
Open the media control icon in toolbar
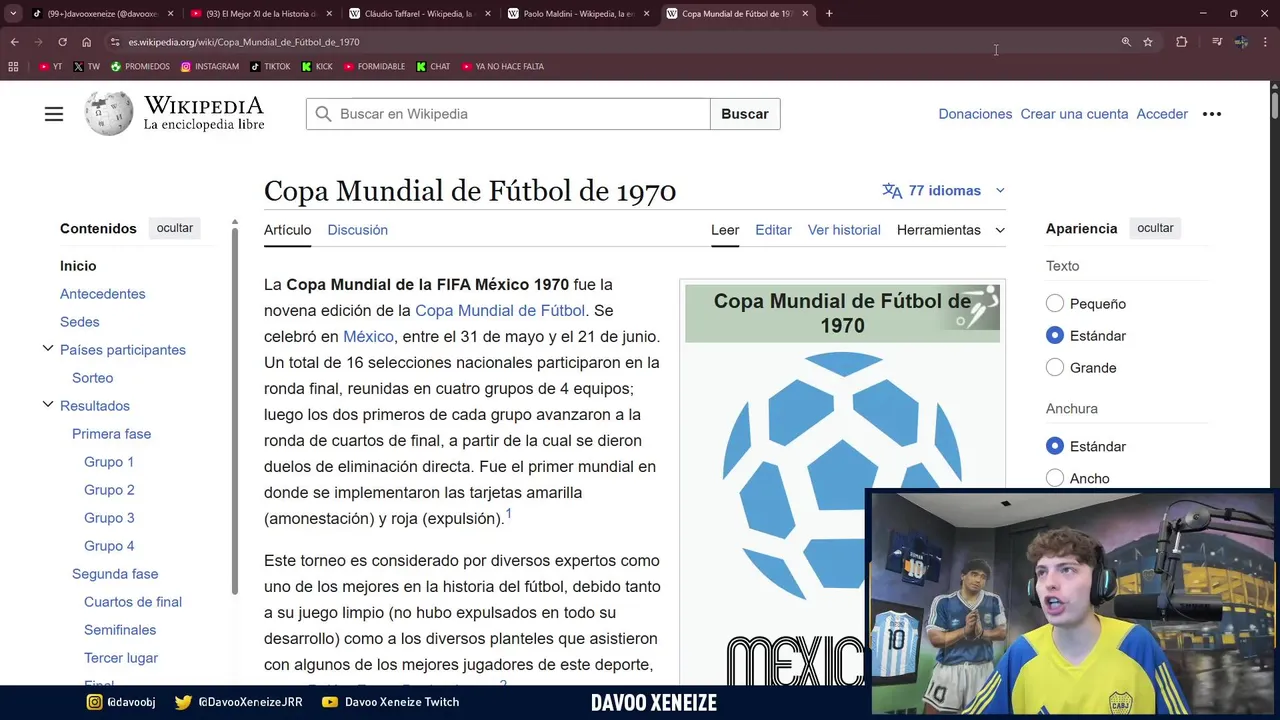pos(1217,42)
